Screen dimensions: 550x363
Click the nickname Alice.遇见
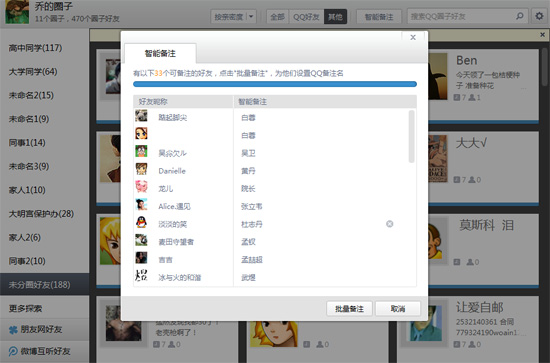(174, 206)
